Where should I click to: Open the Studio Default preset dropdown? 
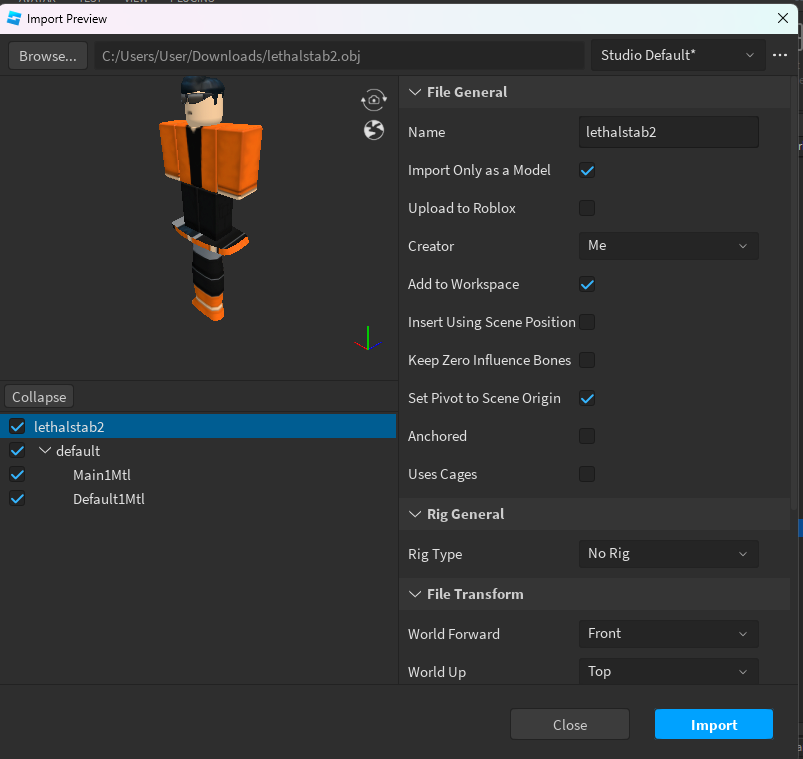677,55
